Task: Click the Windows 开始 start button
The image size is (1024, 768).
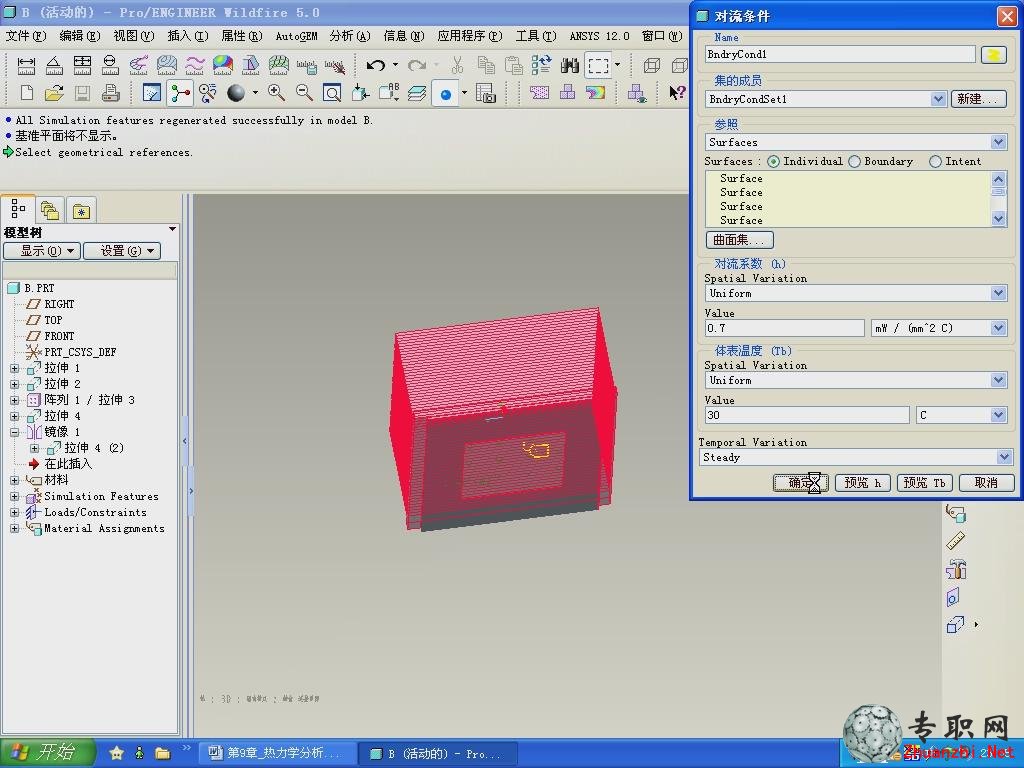Action: pyautogui.click(x=48, y=753)
